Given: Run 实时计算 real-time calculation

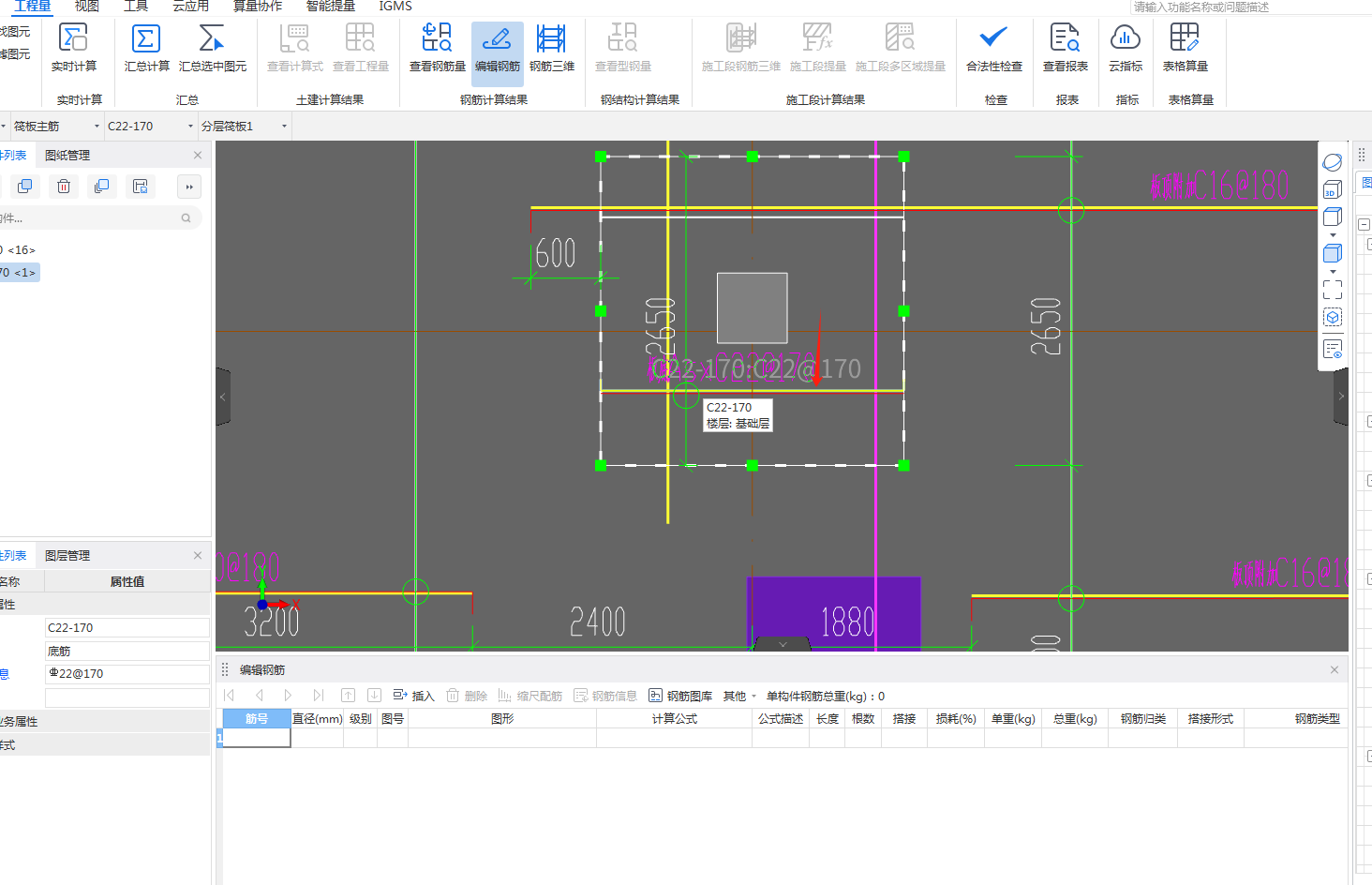Looking at the screenshot, I should click(73, 47).
